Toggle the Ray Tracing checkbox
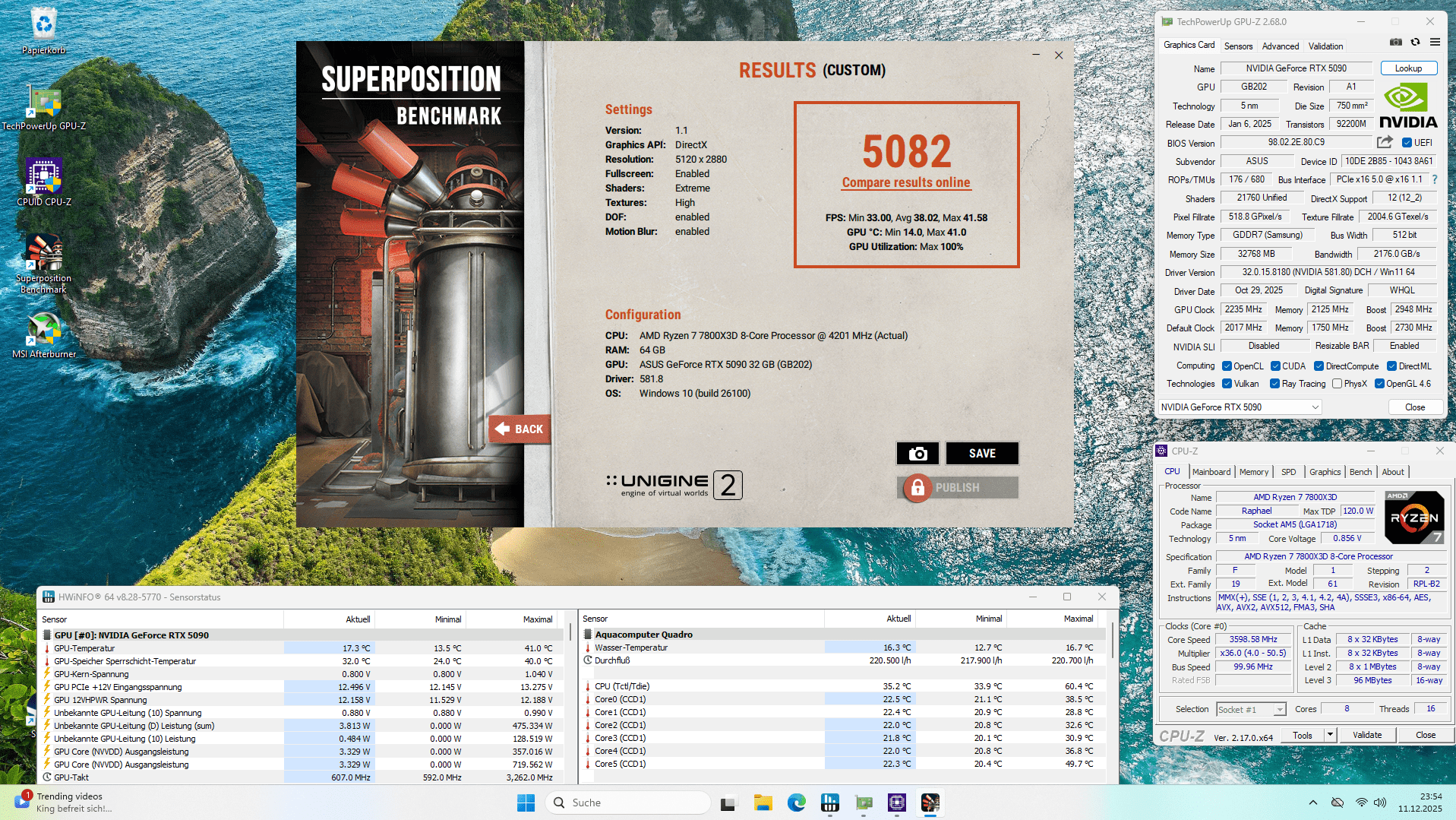Viewport: 1456px width, 820px height. 1274,384
